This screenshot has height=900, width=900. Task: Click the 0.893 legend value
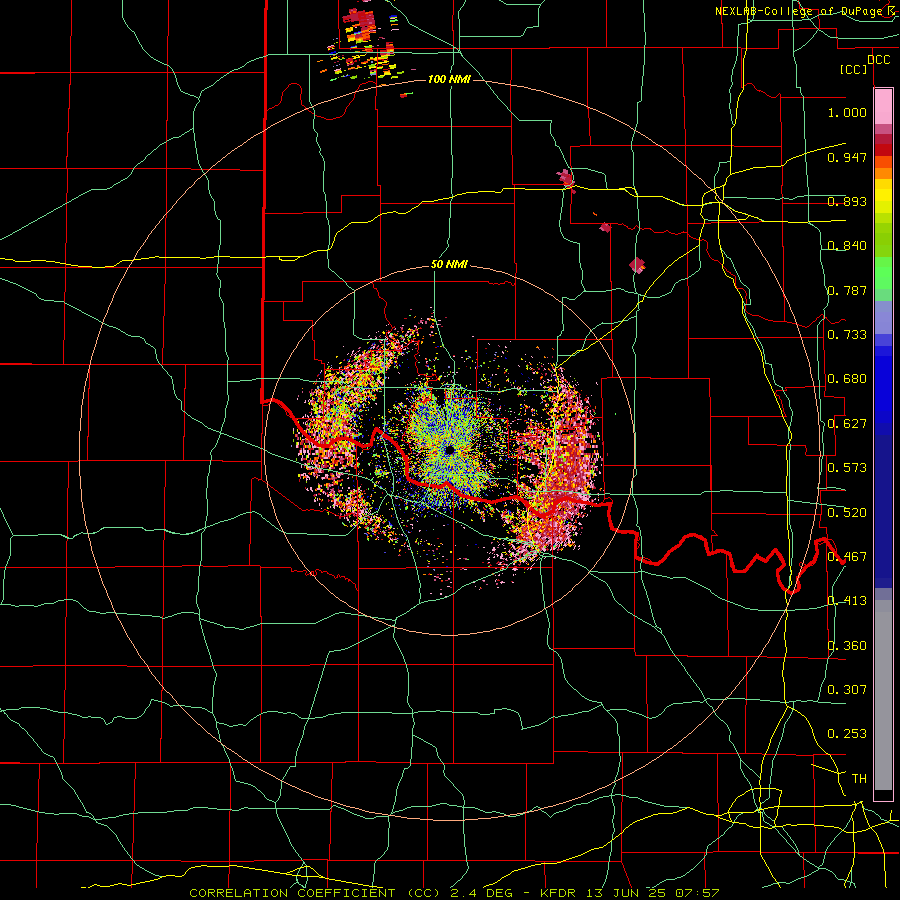pos(847,201)
